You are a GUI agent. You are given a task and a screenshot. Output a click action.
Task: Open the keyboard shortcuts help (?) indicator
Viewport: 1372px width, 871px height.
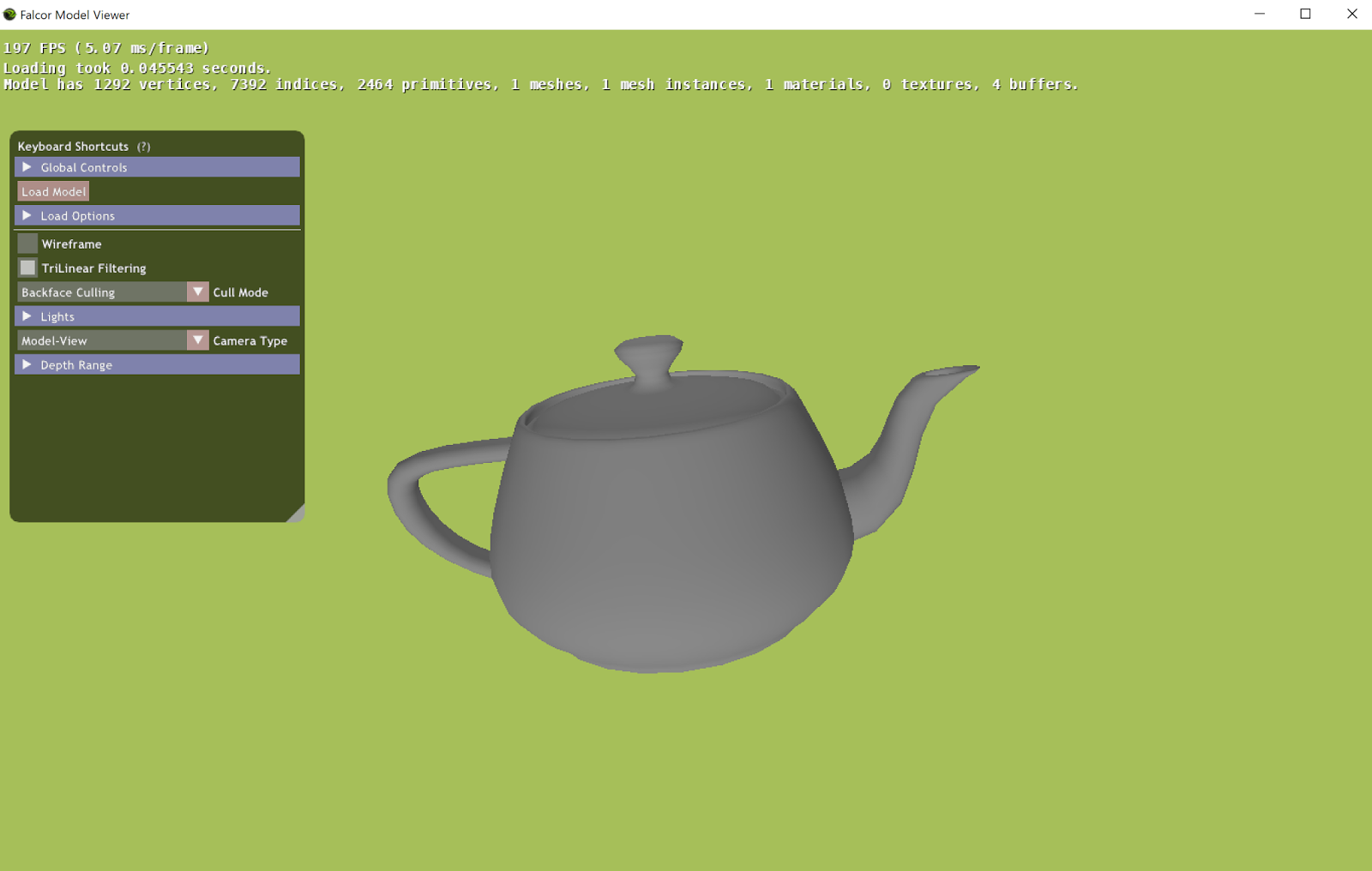[142, 146]
